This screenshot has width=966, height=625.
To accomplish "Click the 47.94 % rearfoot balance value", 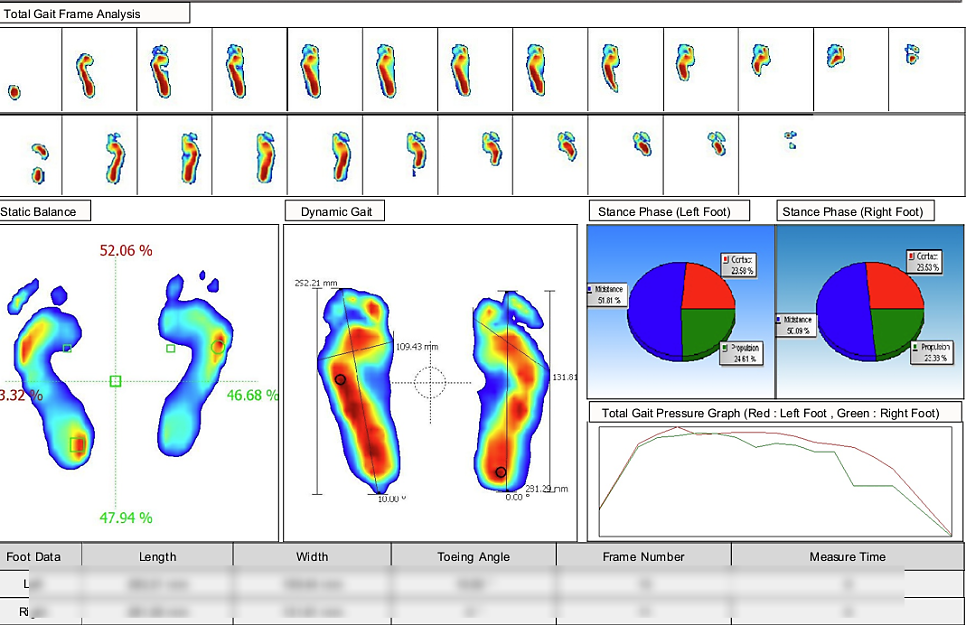I will pos(126,518).
